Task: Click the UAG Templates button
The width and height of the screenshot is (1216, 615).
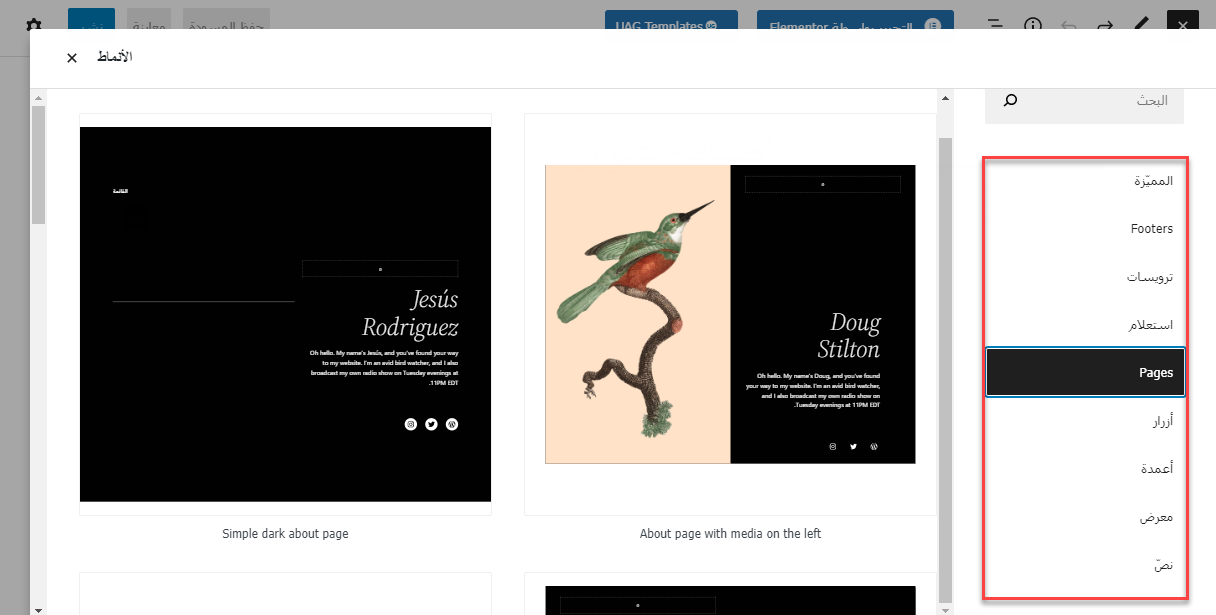Action: click(671, 25)
